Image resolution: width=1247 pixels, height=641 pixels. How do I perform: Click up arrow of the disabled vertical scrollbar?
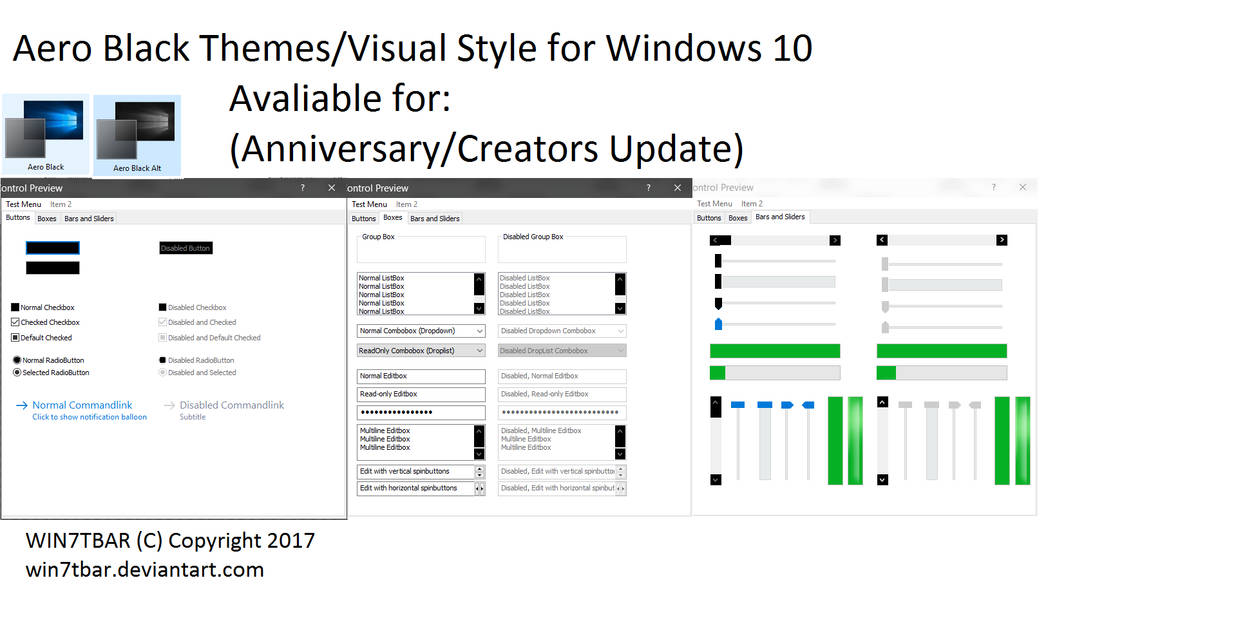pos(882,402)
